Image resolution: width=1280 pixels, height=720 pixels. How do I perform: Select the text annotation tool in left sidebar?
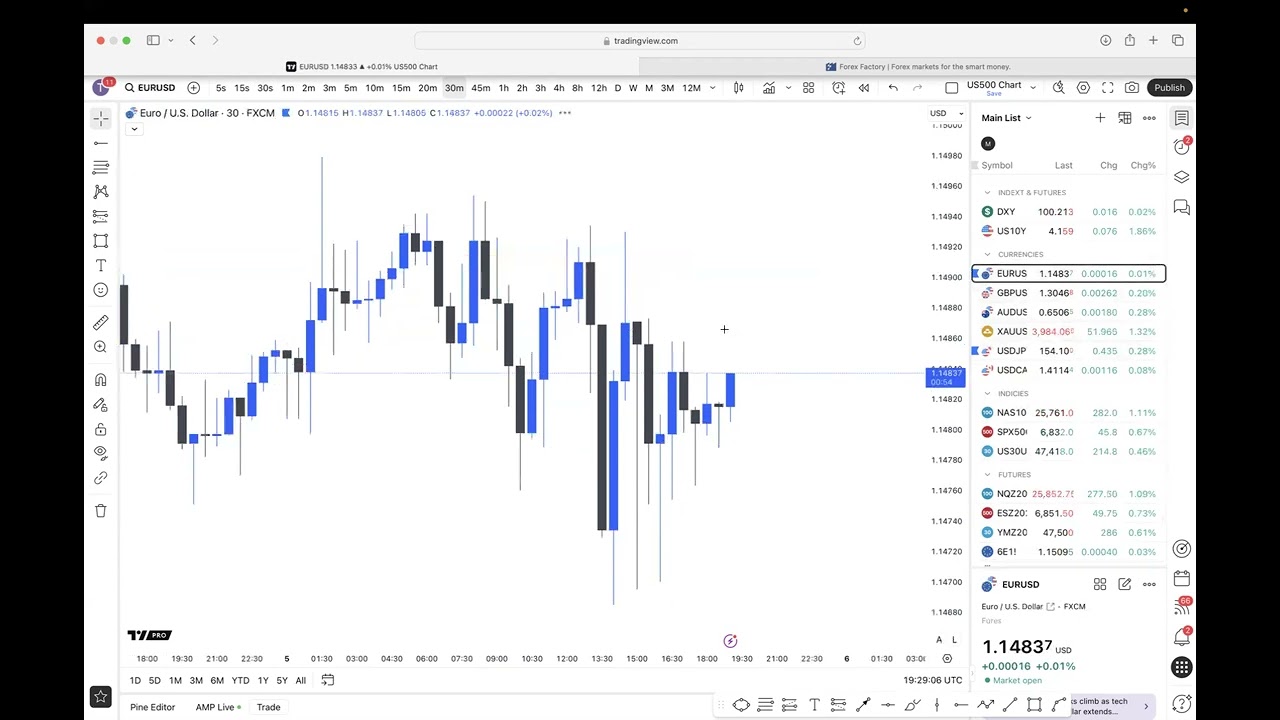101,265
